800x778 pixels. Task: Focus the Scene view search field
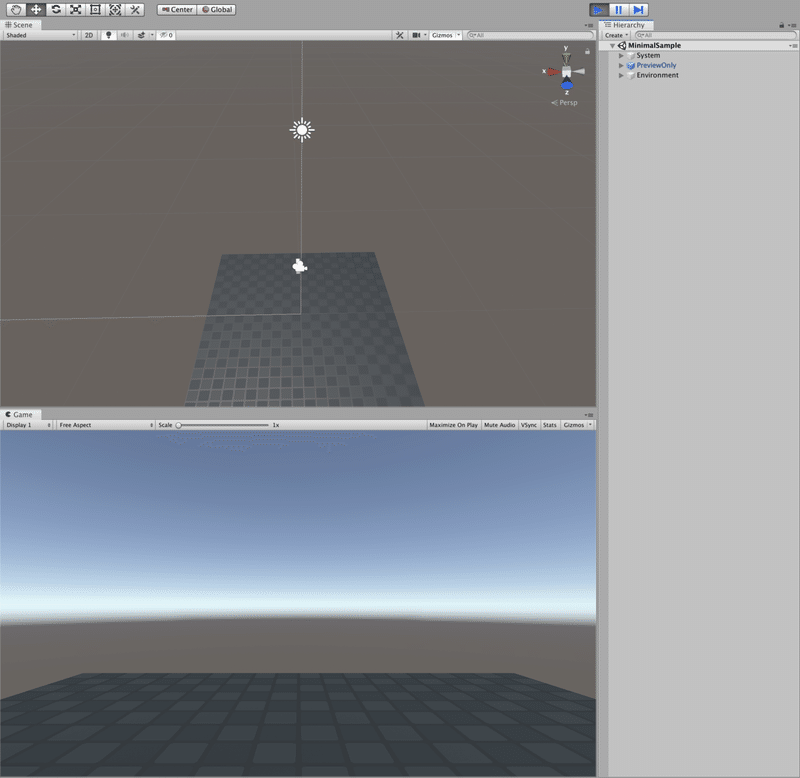pos(531,35)
